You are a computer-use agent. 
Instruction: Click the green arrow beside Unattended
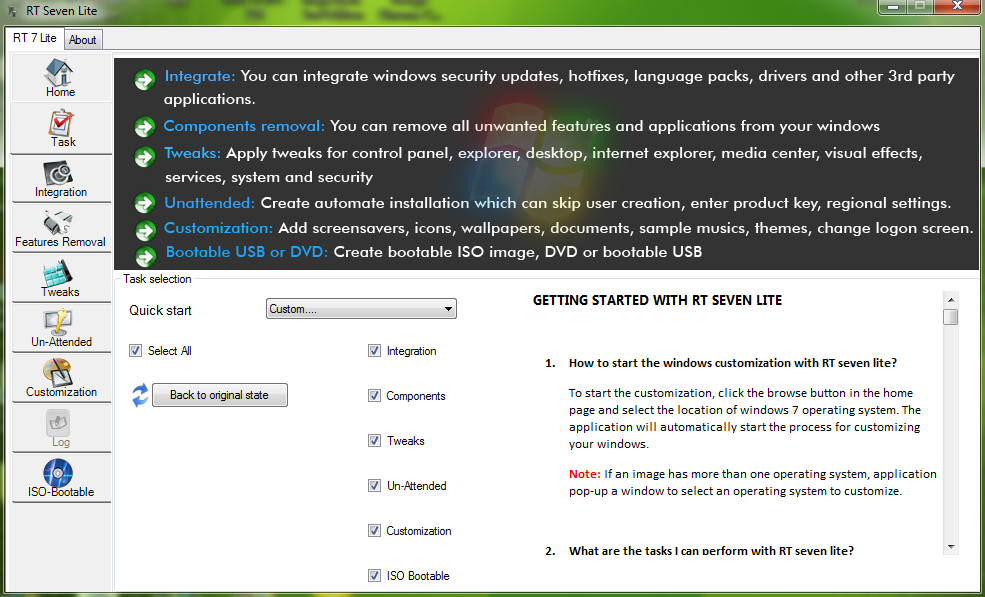[144, 203]
